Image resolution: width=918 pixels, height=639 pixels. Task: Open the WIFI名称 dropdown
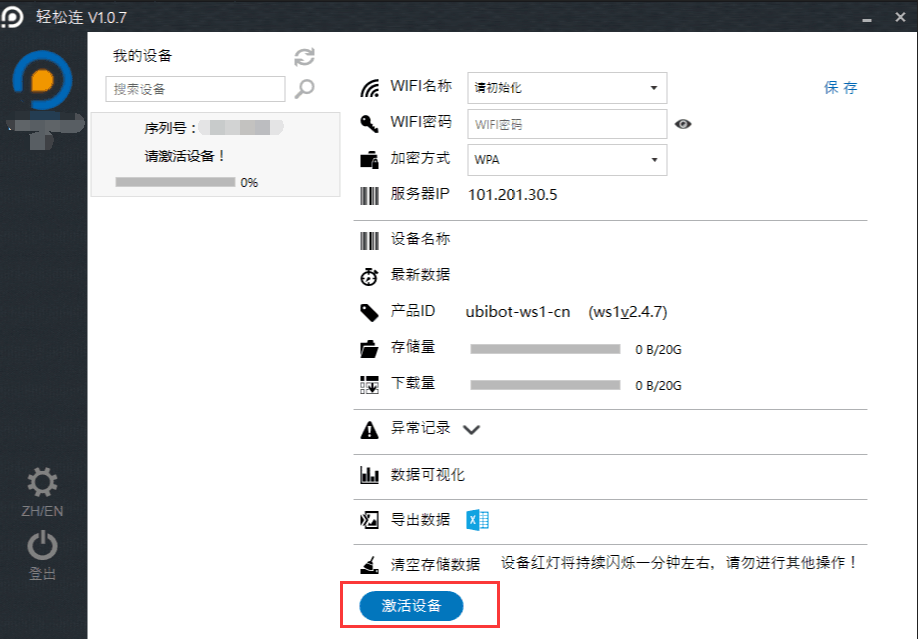(x=567, y=88)
